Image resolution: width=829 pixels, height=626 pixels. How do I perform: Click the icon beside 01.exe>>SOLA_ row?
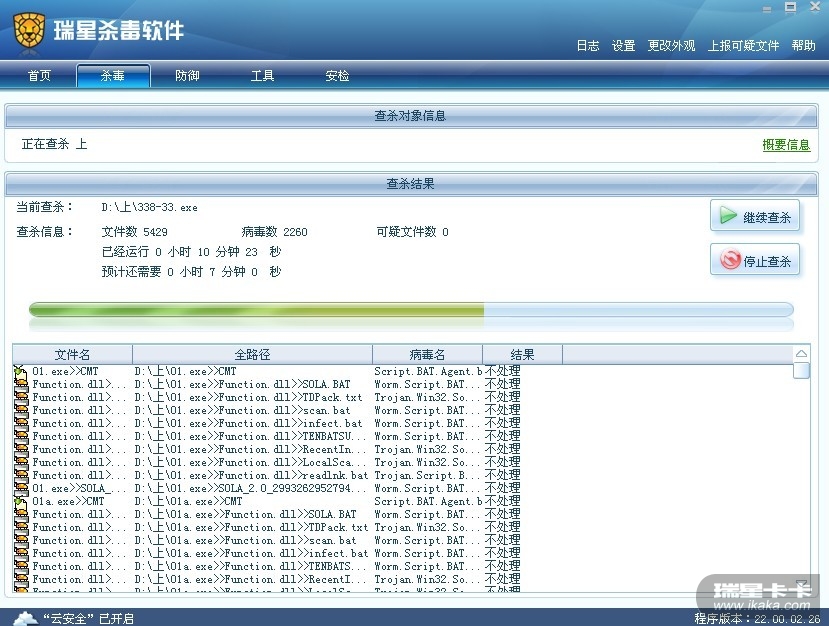tap(21, 488)
